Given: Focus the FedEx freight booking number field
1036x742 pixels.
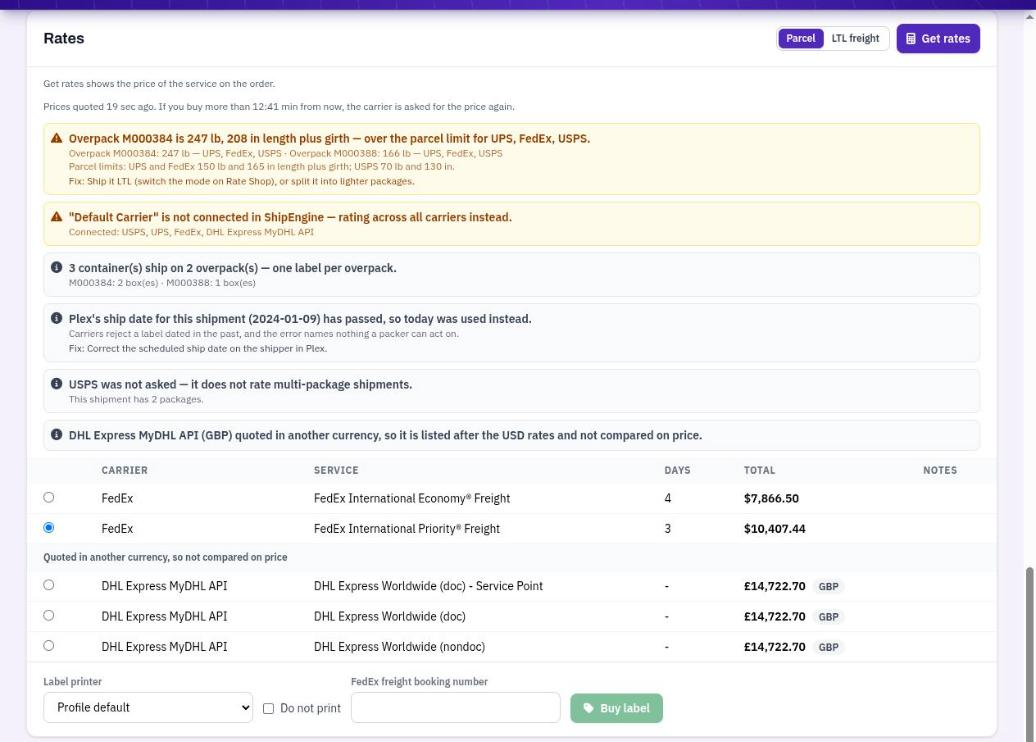Looking at the screenshot, I should [x=456, y=708].
